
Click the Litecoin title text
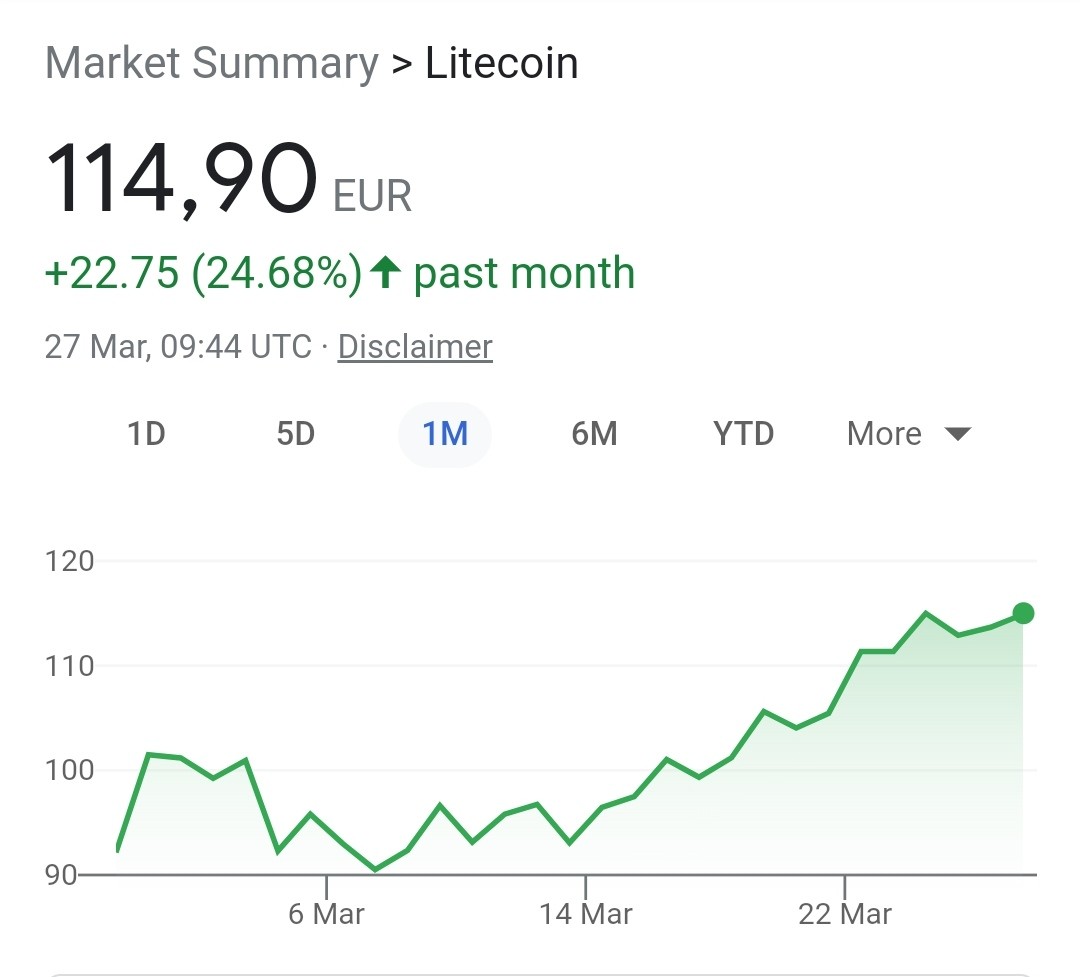pos(501,63)
